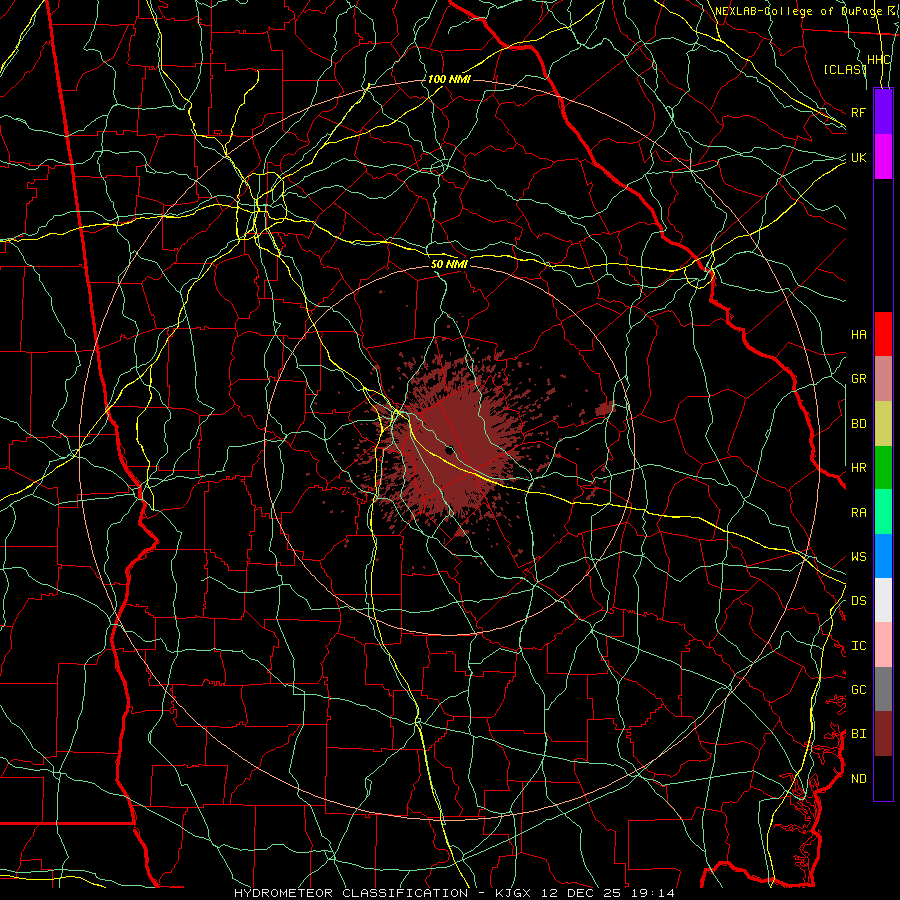Click the light pink IC swatch

tap(883, 645)
